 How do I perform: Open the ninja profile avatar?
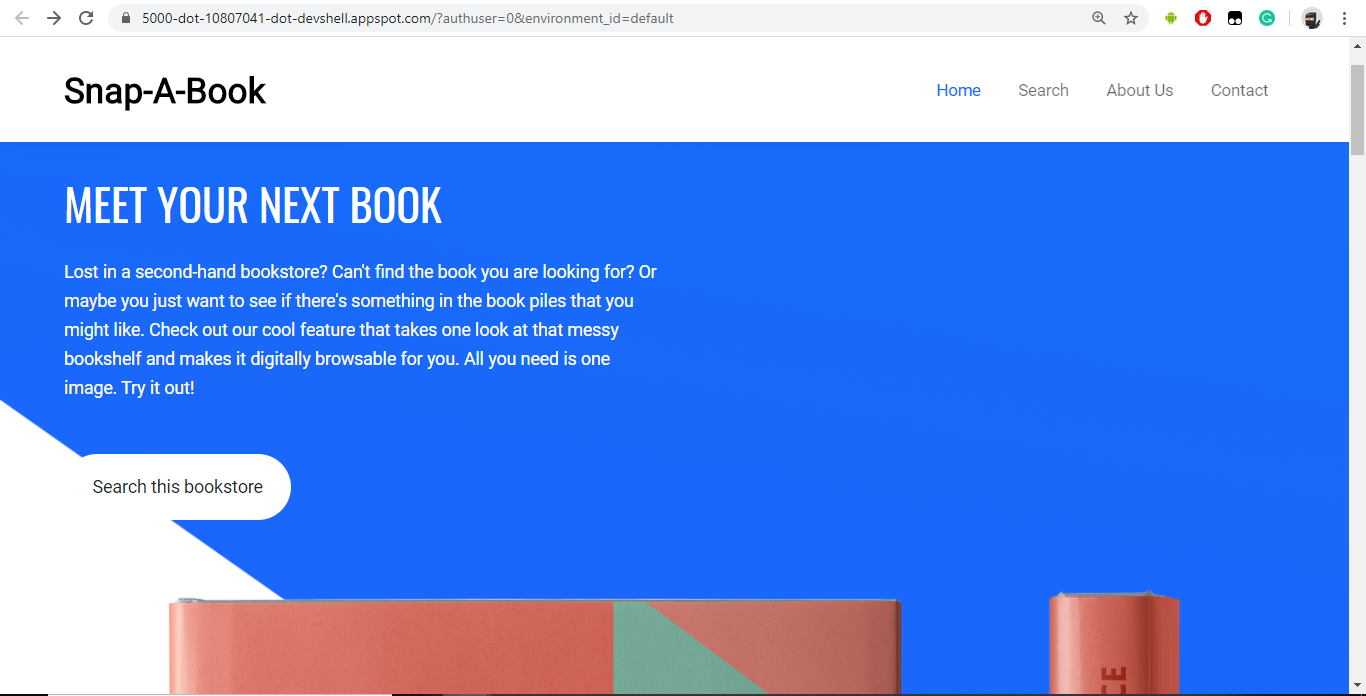[1312, 18]
